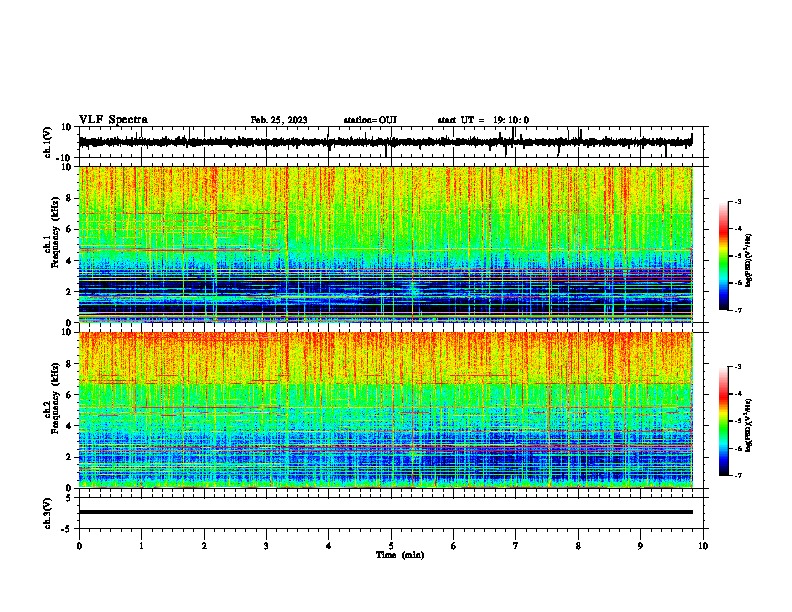The image size is (792, 612).
Task: Click the "-3" label on the ch.1 color scale
Action: (738, 201)
